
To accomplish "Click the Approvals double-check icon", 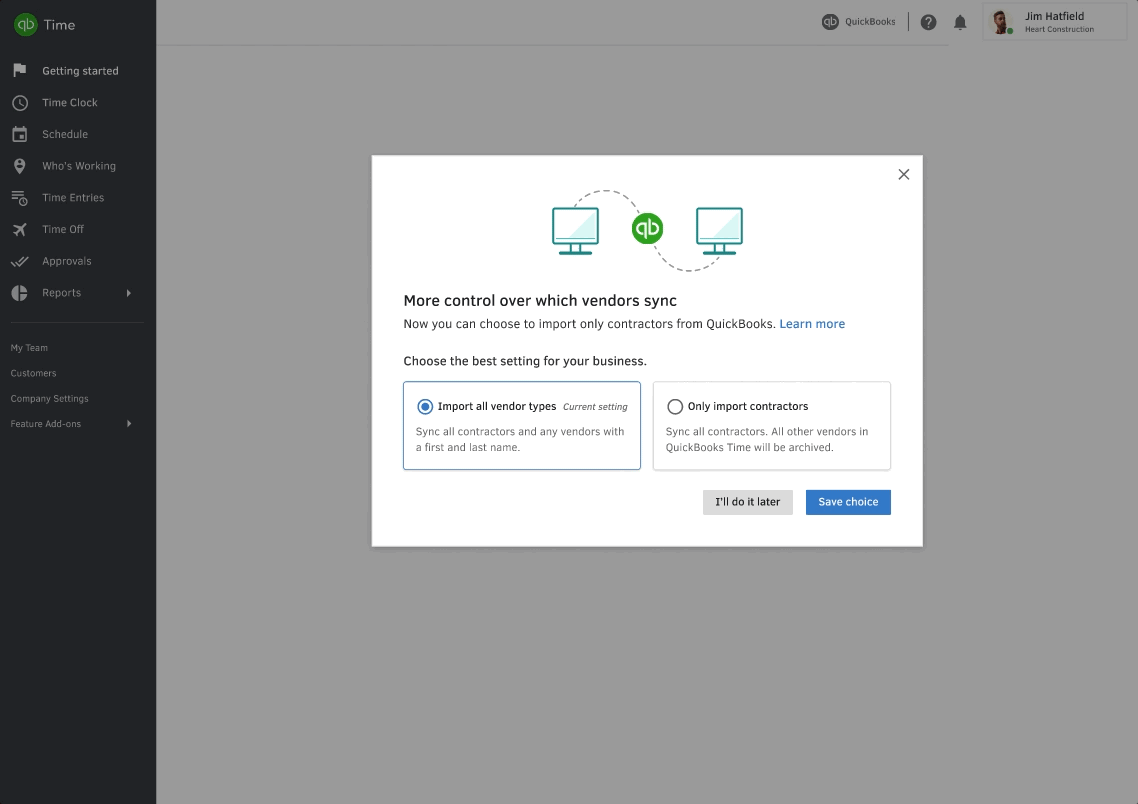I will tap(20, 261).
